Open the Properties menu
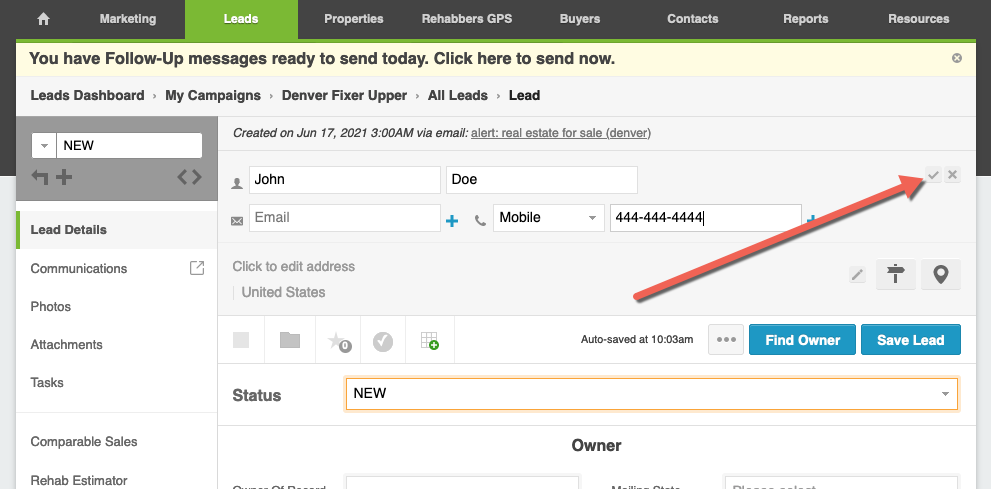Screen dimensions: 991x489 [x=353, y=19]
